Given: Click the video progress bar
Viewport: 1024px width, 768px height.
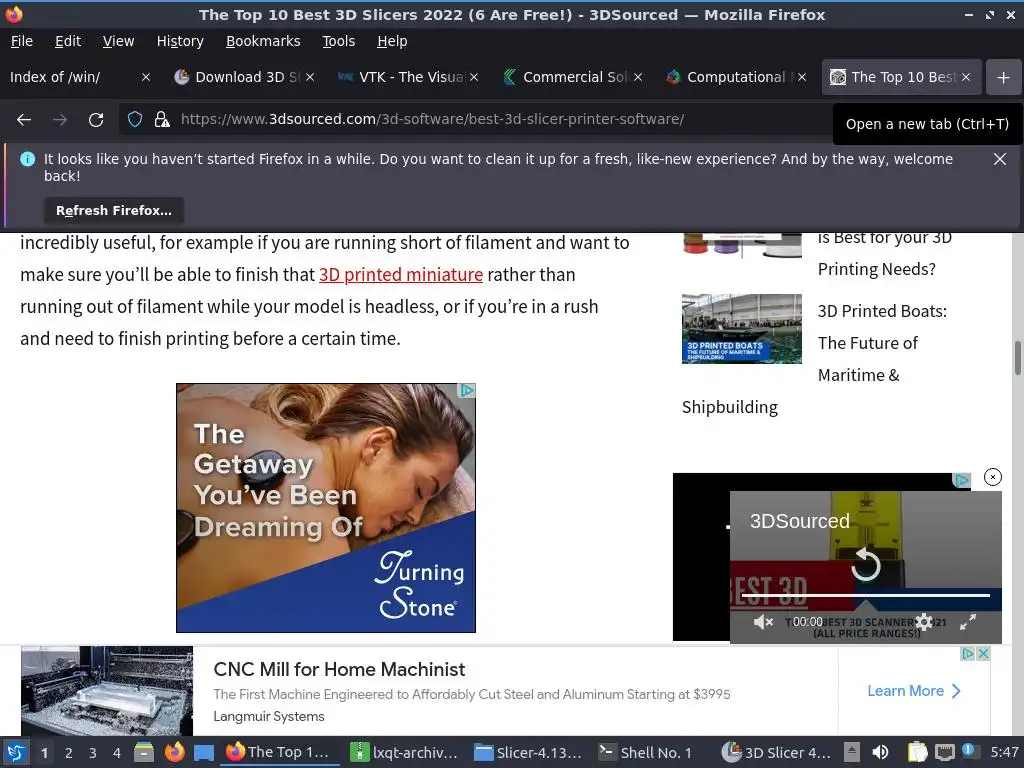Looking at the screenshot, I should point(865,596).
